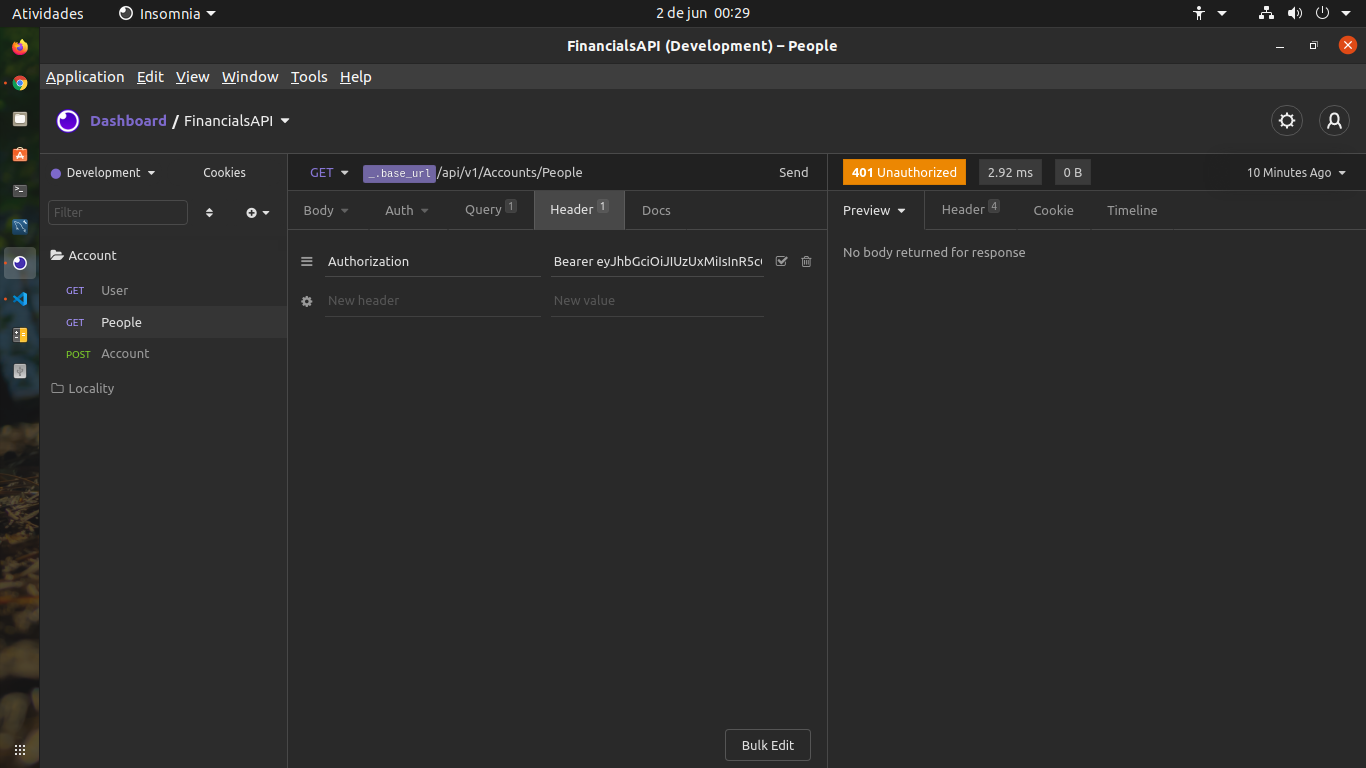The height and width of the screenshot is (768, 1366).
Task: Select the GET People request
Action: (x=163, y=323)
